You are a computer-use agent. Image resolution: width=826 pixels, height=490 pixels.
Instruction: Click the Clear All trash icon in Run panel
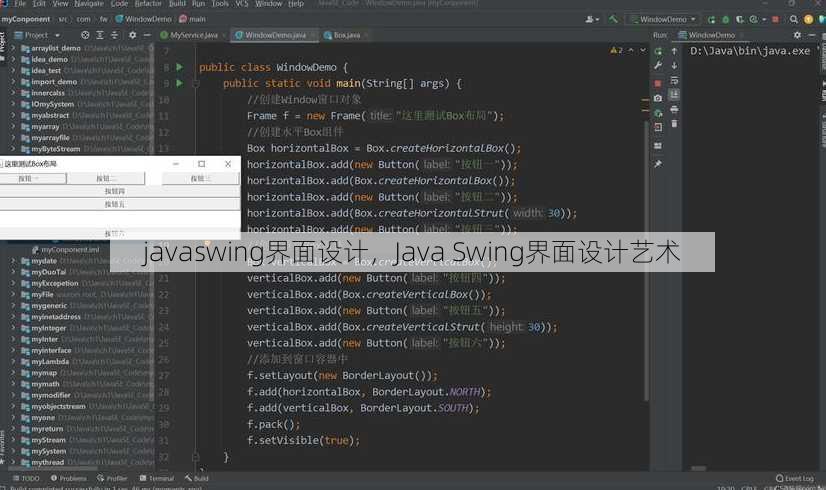click(x=674, y=124)
